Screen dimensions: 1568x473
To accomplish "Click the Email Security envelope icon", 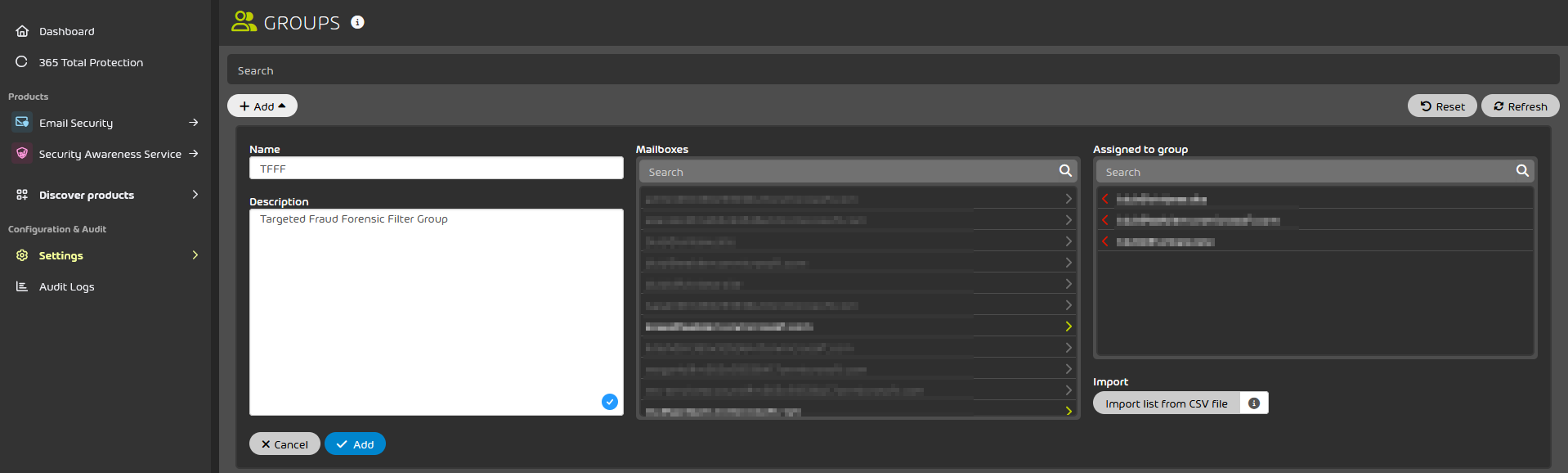I will coord(22,123).
